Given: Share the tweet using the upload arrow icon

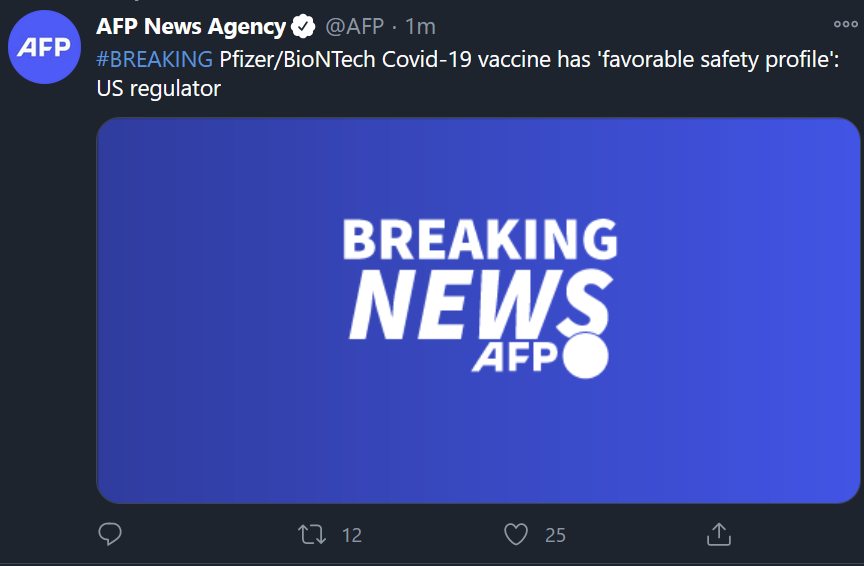Looking at the screenshot, I should point(718,535).
